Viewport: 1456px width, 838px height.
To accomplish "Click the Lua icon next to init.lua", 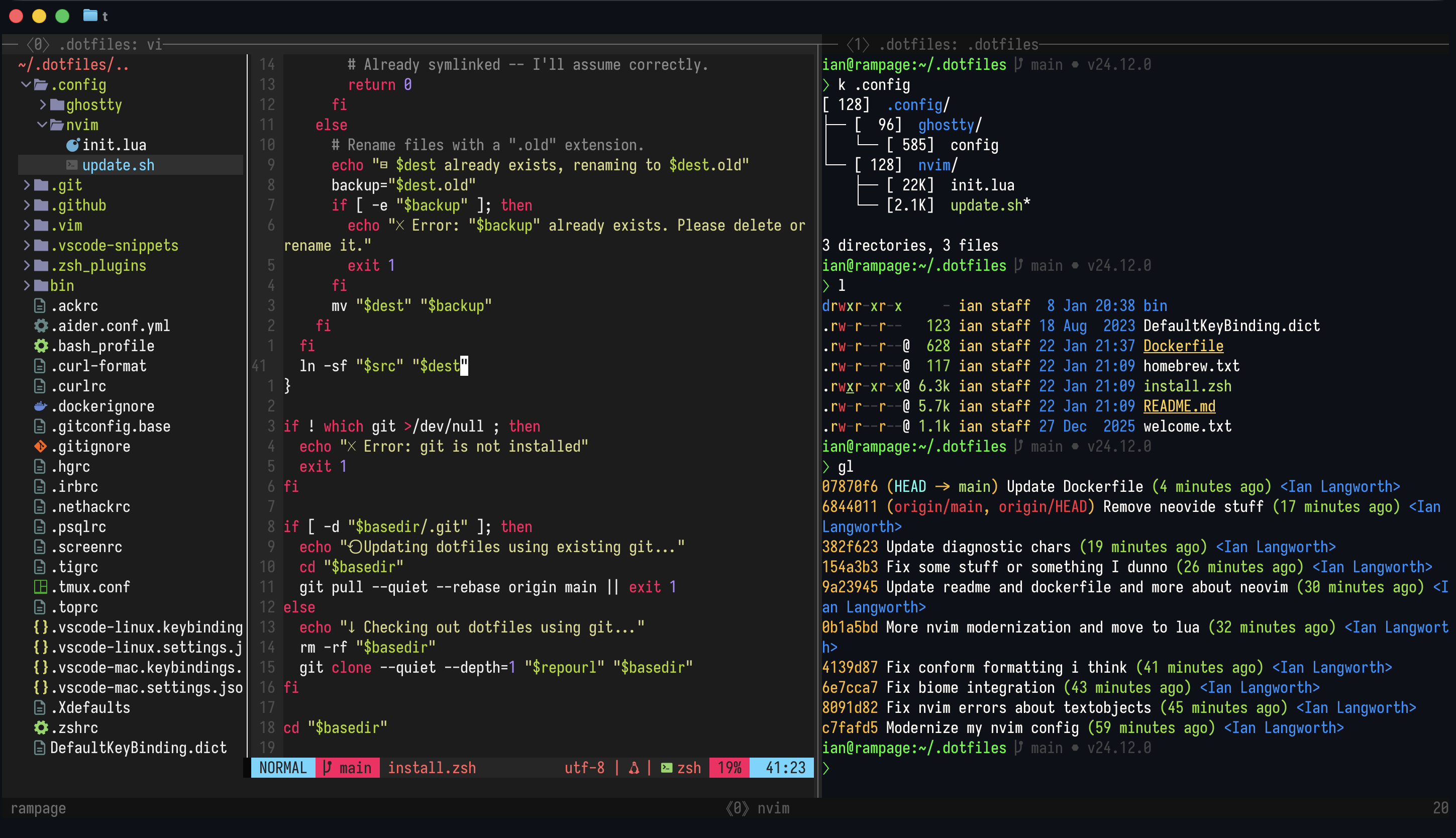I will [72, 145].
